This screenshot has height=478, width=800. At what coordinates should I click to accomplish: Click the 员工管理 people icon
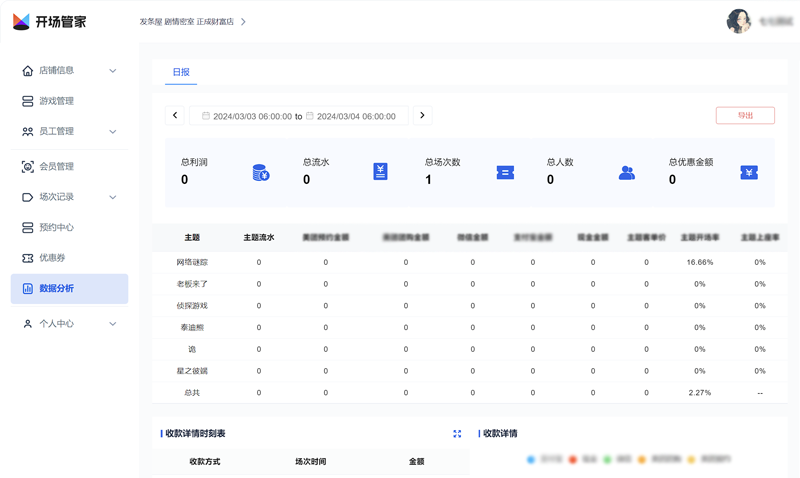28,132
